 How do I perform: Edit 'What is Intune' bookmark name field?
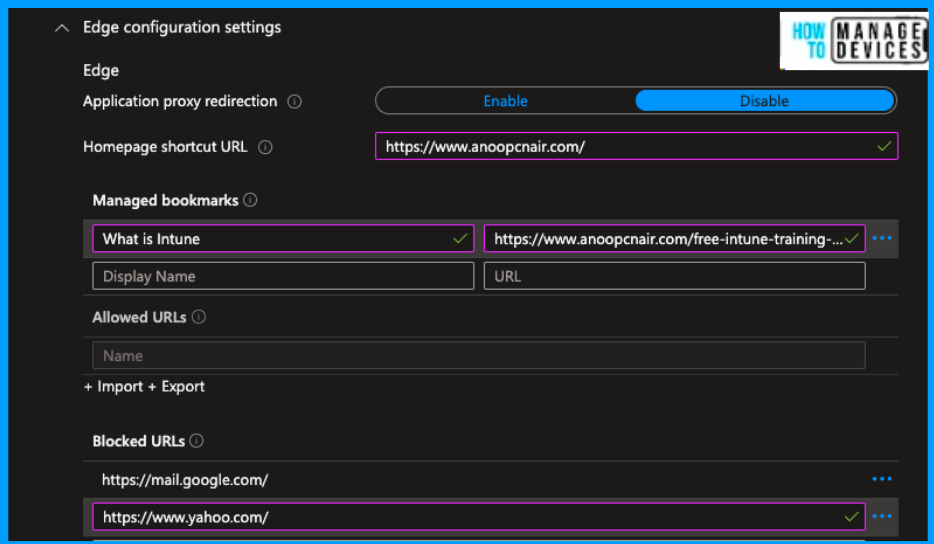(x=283, y=238)
